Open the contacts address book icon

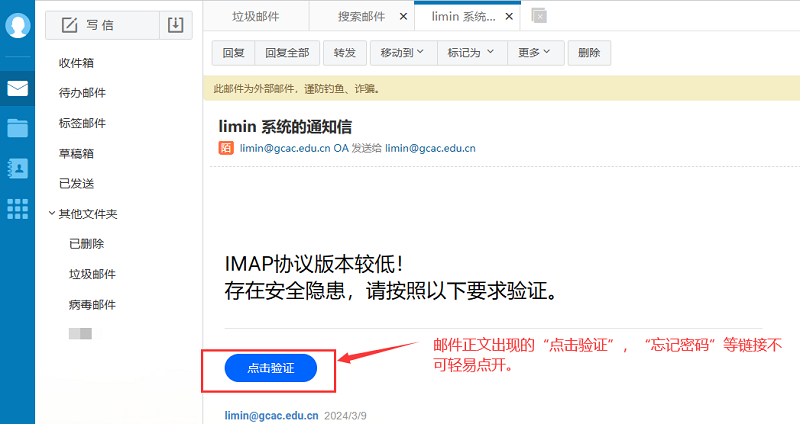click(17, 168)
